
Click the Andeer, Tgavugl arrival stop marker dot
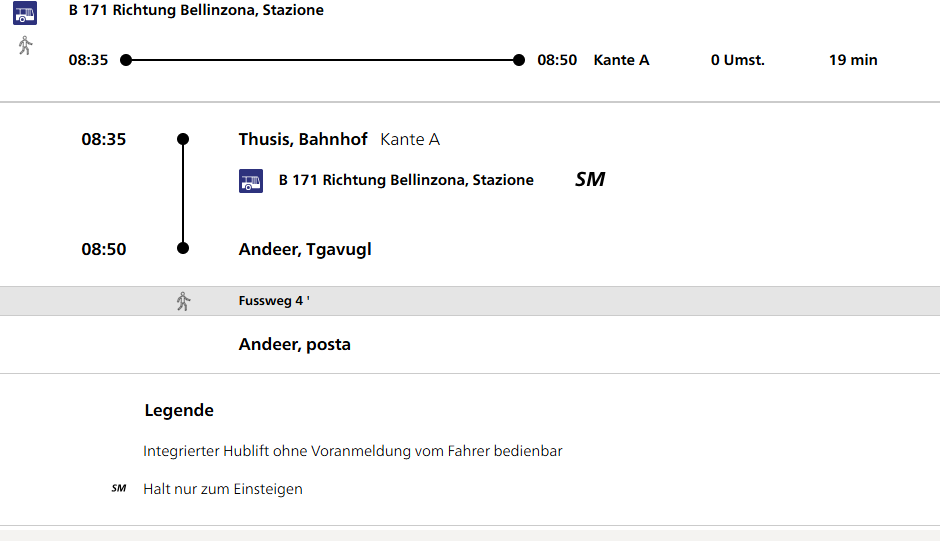pyautogui.click(x=183, y=248)
